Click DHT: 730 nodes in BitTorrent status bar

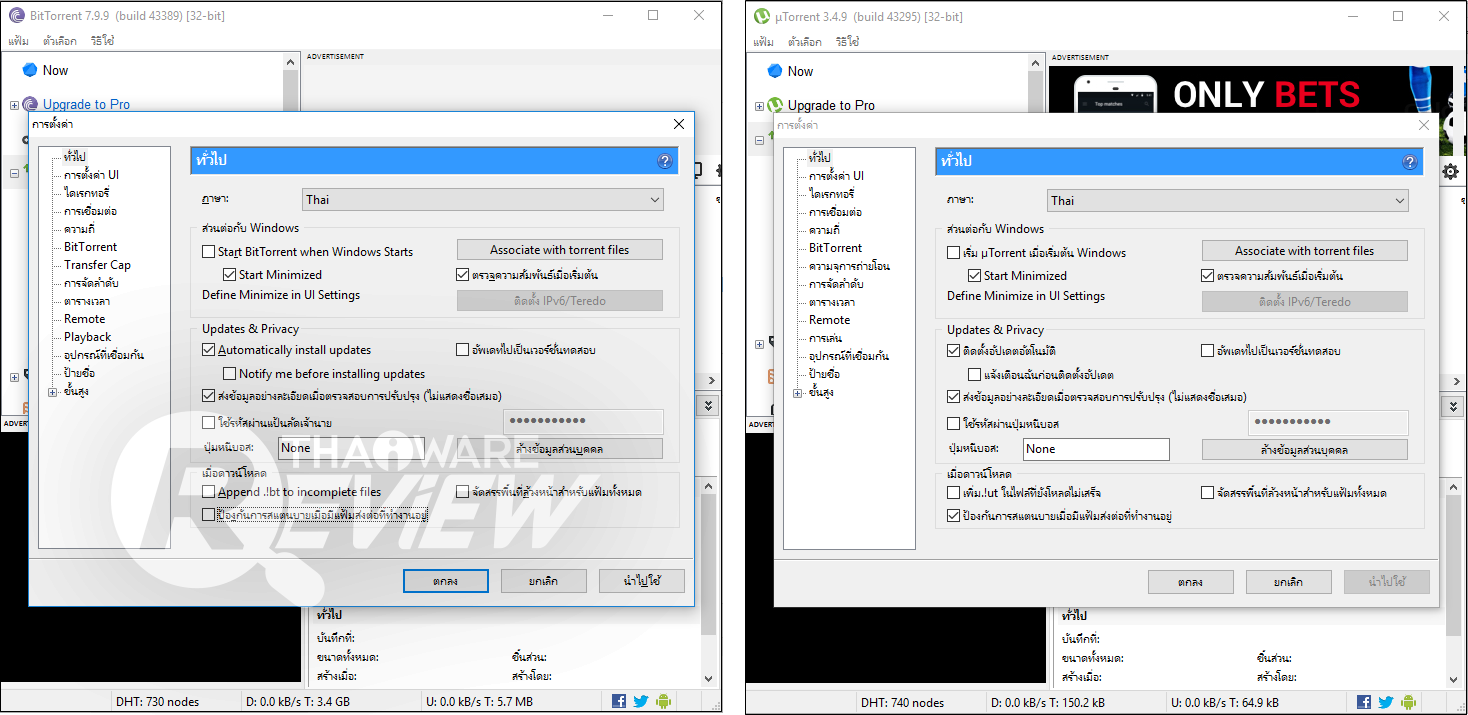158,702
